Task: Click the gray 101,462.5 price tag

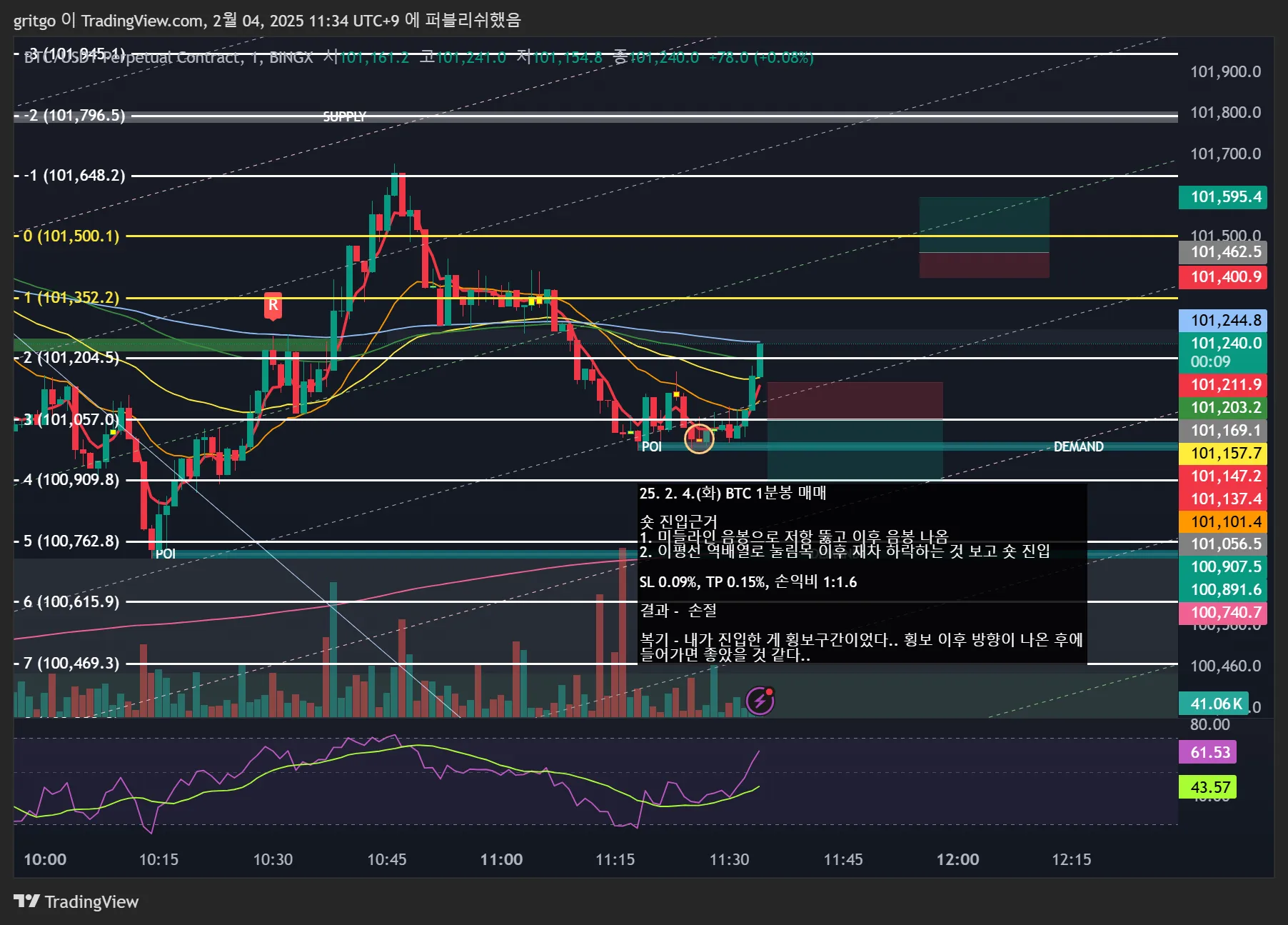Action: click(1223, 251)
